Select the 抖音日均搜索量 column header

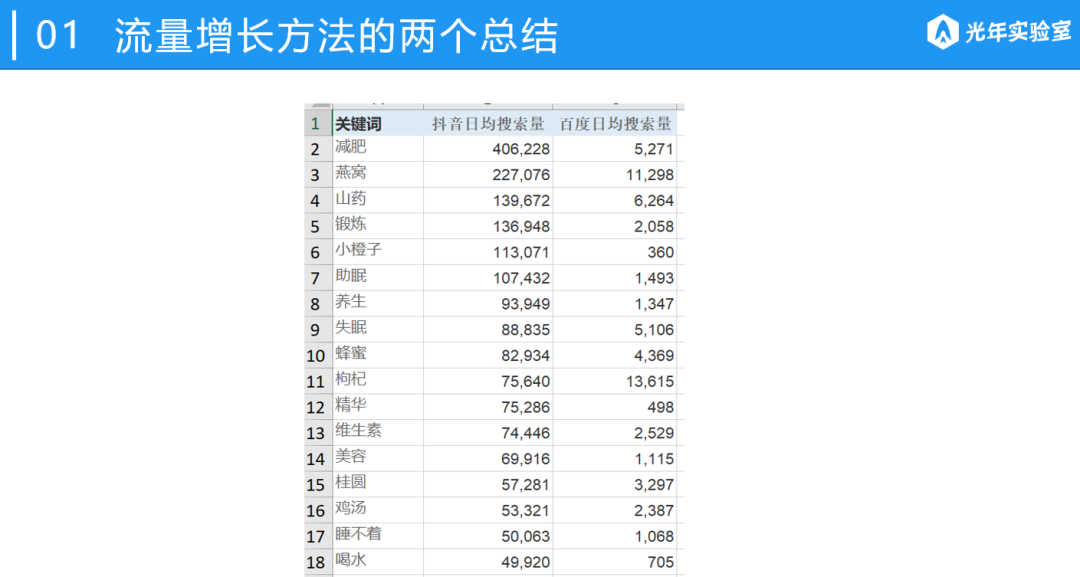coord(489,122)
